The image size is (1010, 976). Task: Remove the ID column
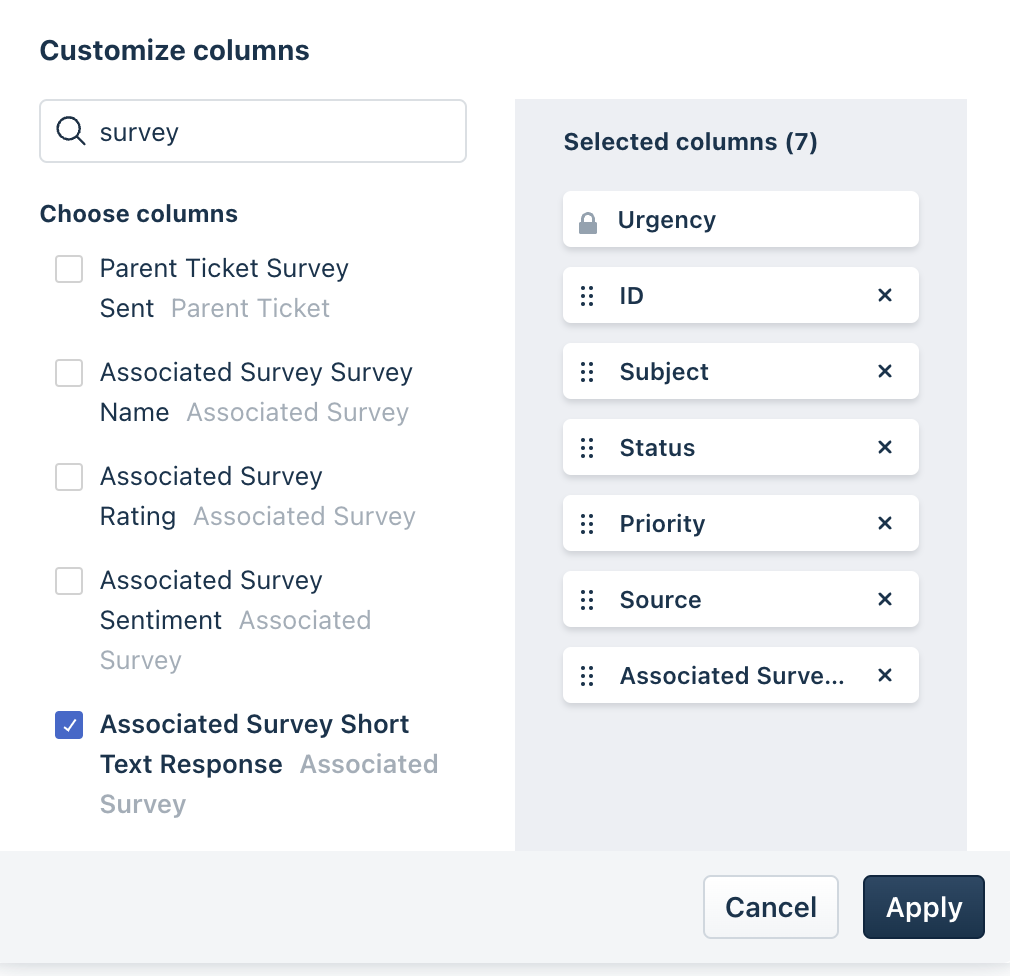coord(884,295)
